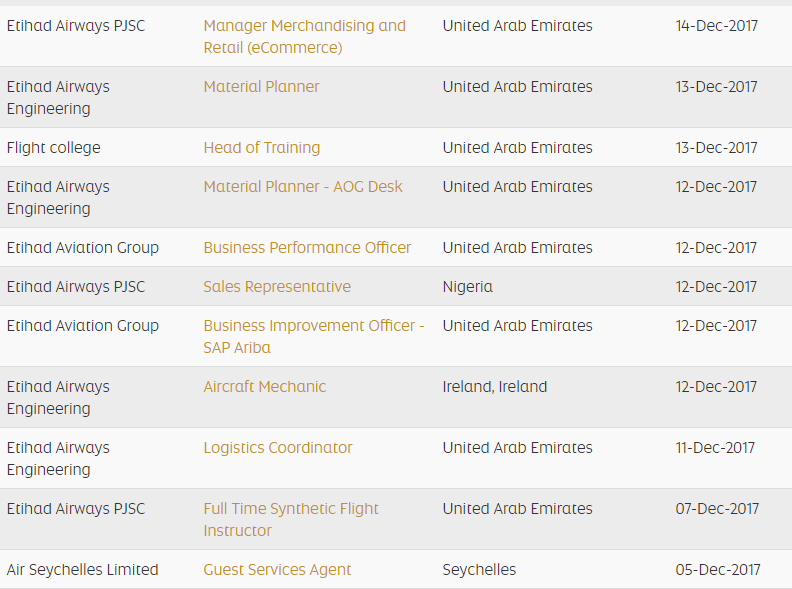Click the 05-Dec-2017 posting date

717,570
